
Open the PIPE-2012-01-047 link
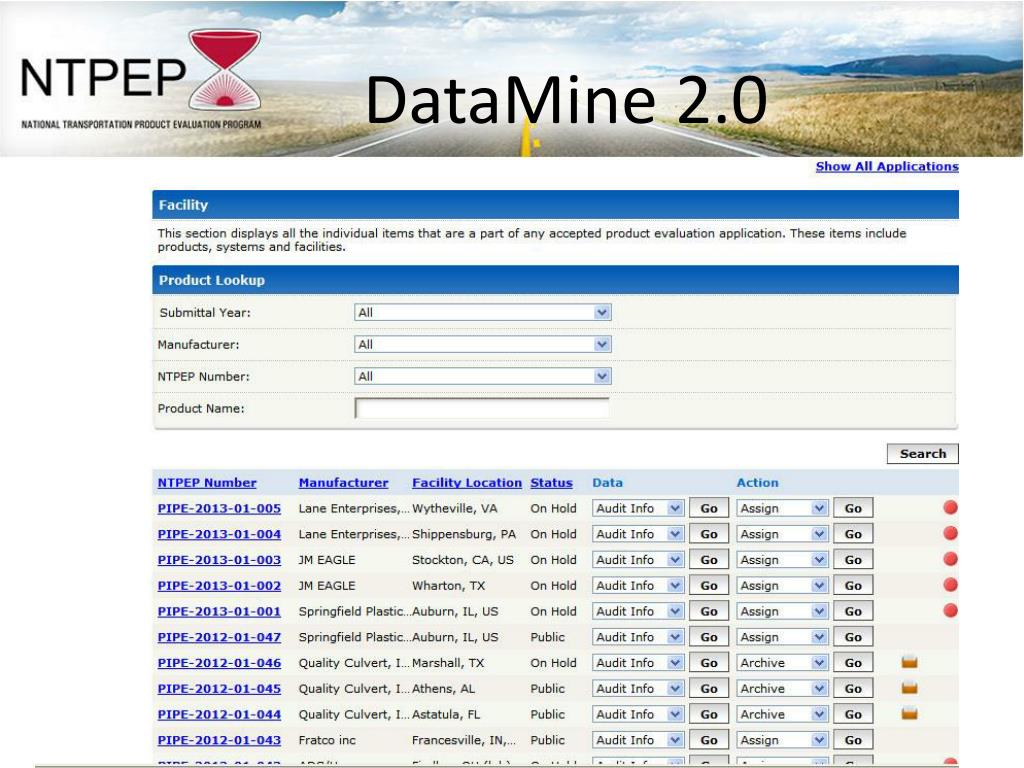pos(219,637)
